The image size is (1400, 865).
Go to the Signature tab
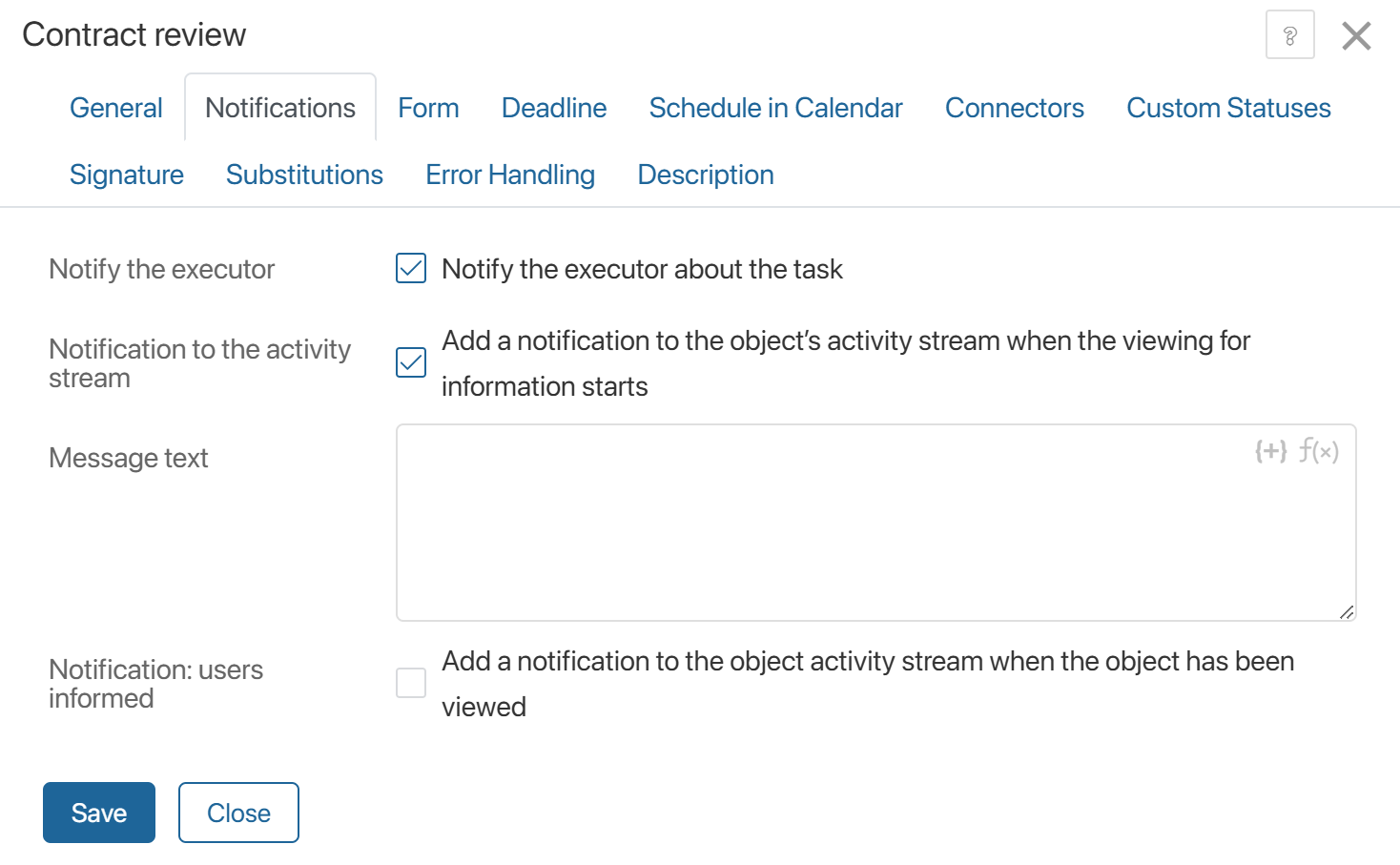pyautogui.click(x=127, y=175)
